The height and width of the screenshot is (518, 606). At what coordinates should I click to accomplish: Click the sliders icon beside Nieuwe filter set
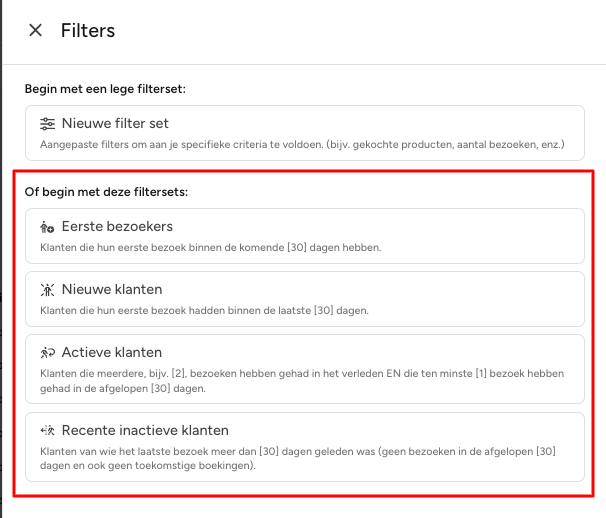[48, 124]
